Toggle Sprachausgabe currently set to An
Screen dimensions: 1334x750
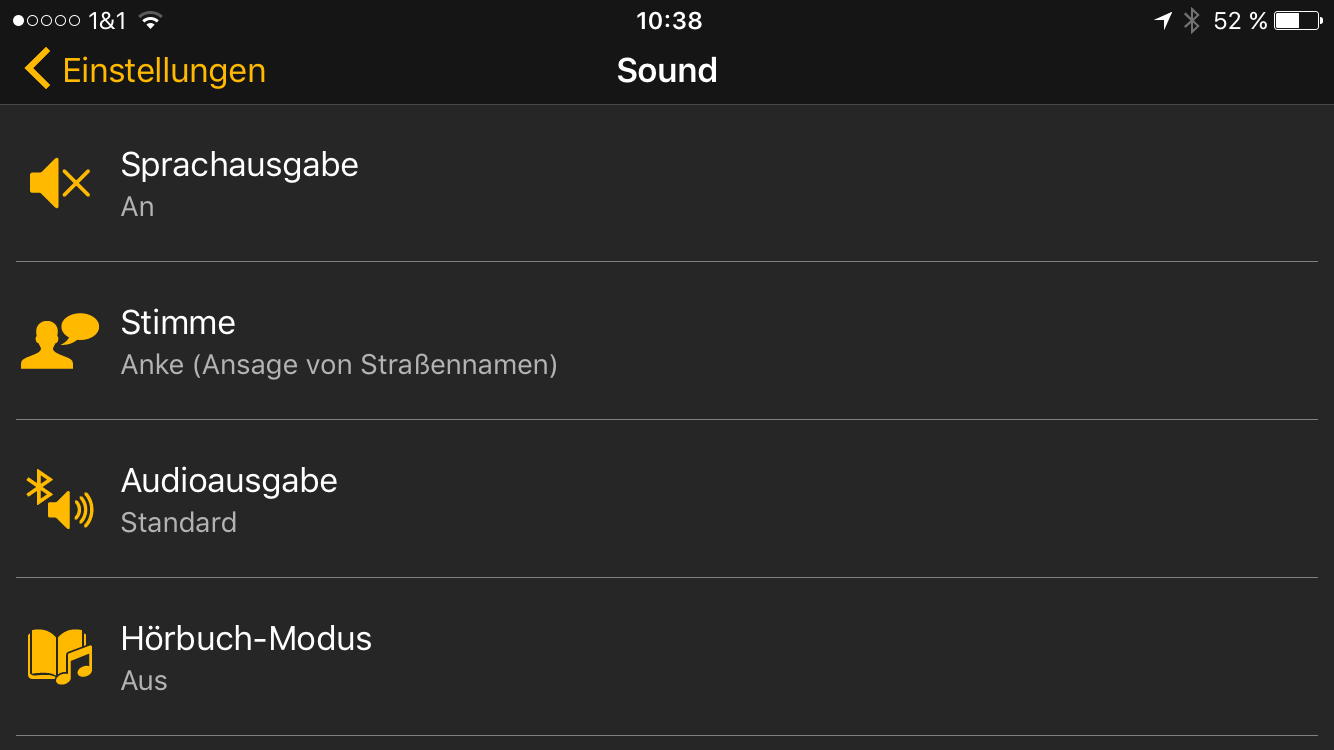click(x=138, y=207)
